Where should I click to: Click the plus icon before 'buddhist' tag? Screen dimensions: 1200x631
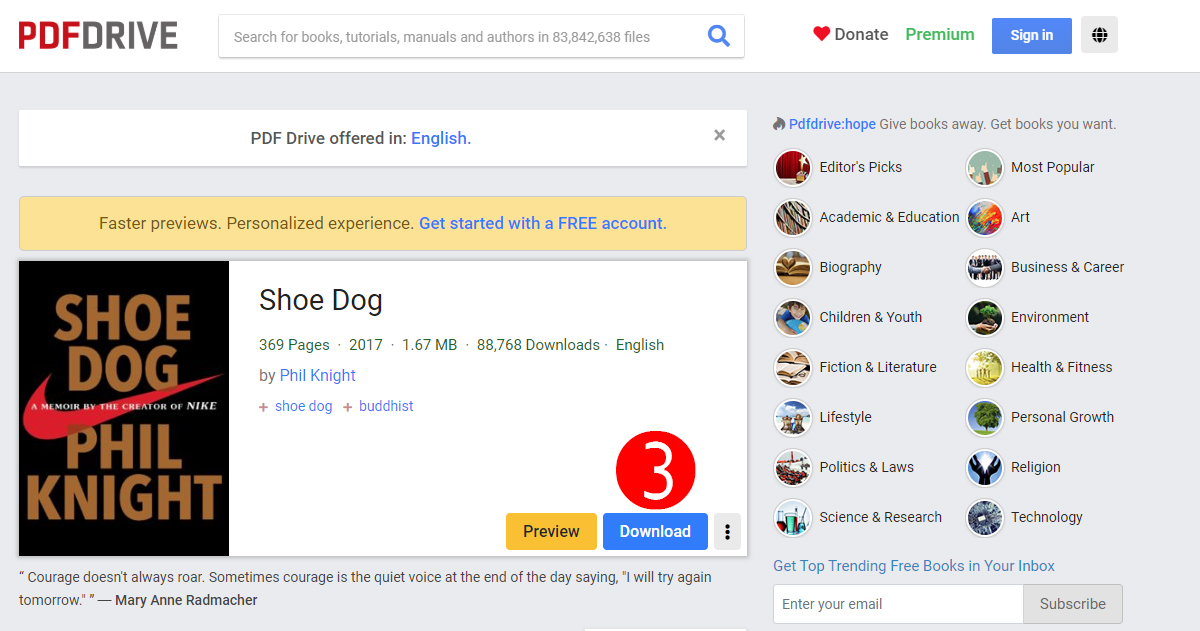point(348,407)
